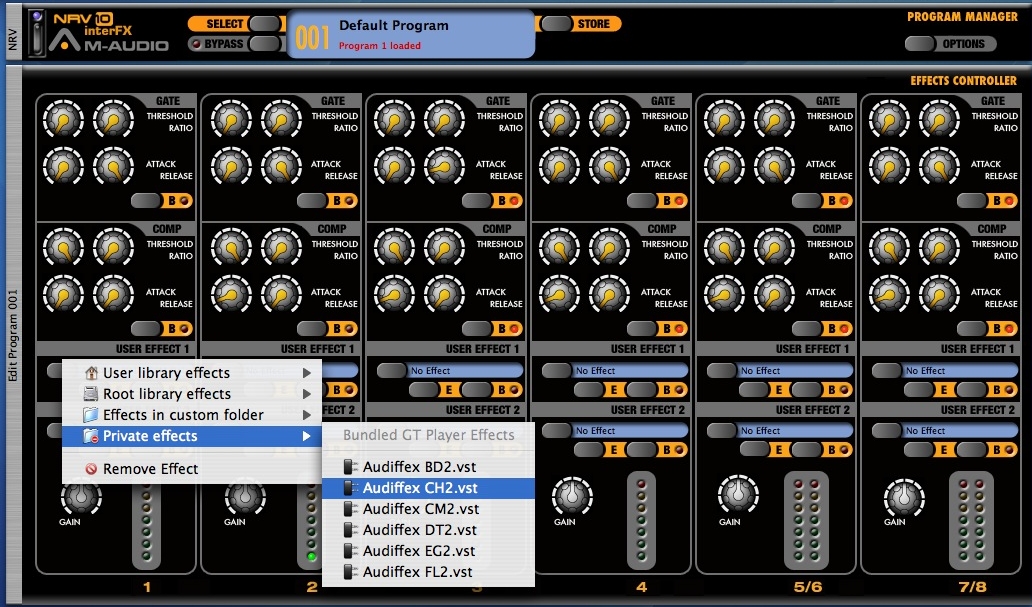This screenshot has width=1032, height=607.
Task: Select Private effects menu item
Action: tap(192, 436)
